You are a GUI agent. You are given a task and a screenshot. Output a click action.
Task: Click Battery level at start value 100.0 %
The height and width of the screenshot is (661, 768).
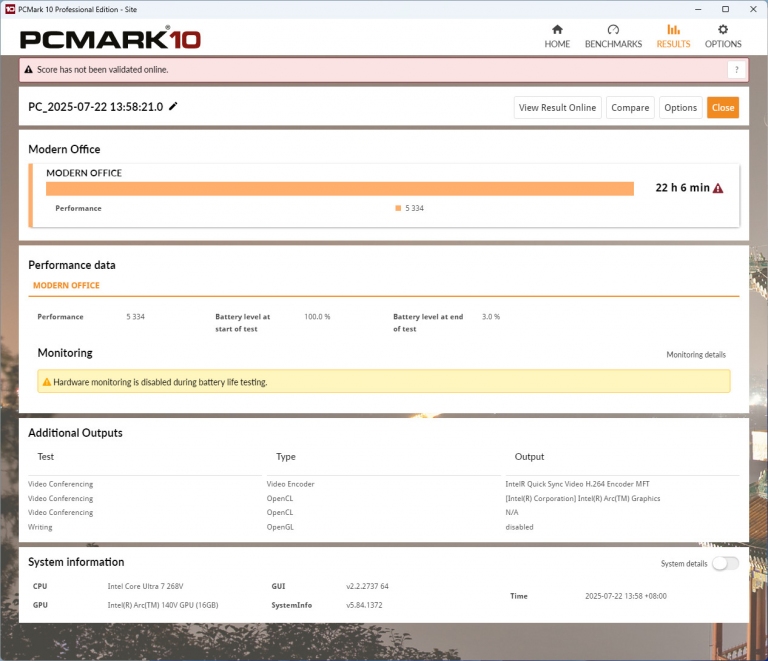click(x=317, y=317)
